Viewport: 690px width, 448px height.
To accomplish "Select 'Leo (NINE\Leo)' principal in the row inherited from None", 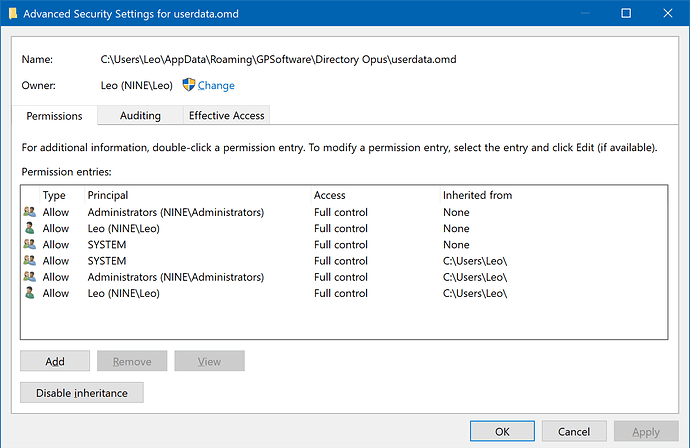I will coord(124,228).
